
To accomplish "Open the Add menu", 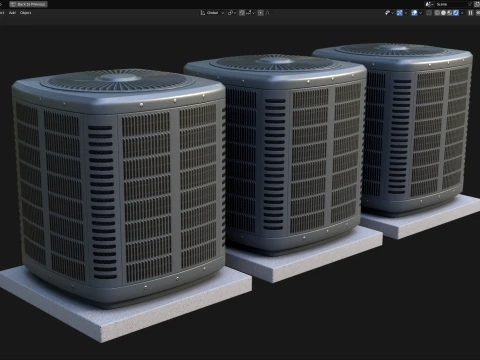I will pyautogui.click(x=12, y=13).
